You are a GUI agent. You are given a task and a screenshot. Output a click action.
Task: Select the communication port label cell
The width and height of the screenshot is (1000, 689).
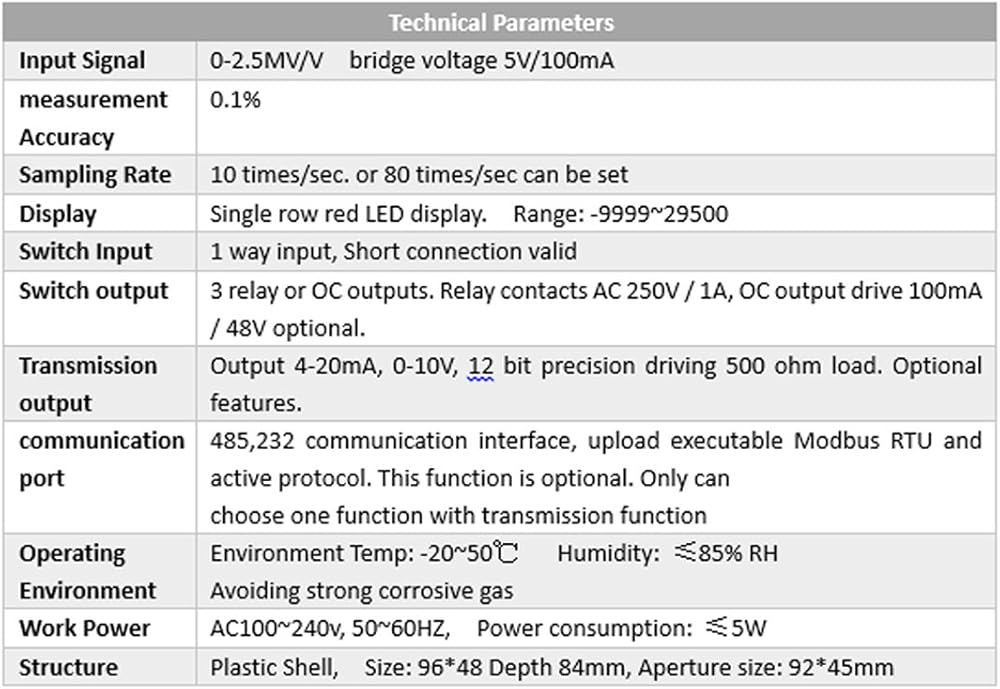[101, 459]
